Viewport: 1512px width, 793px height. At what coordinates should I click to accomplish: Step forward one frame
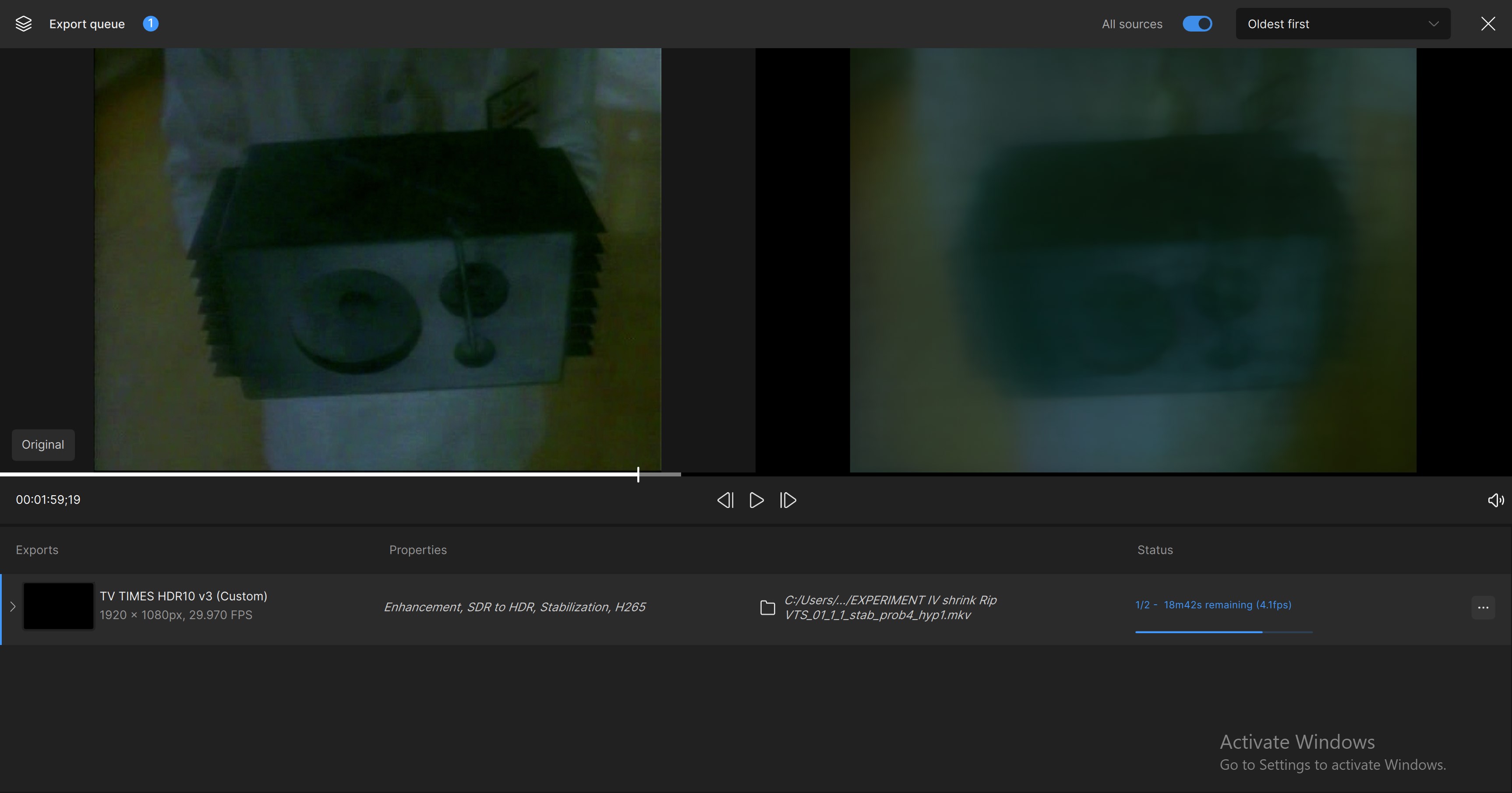[x=788, y=500]
